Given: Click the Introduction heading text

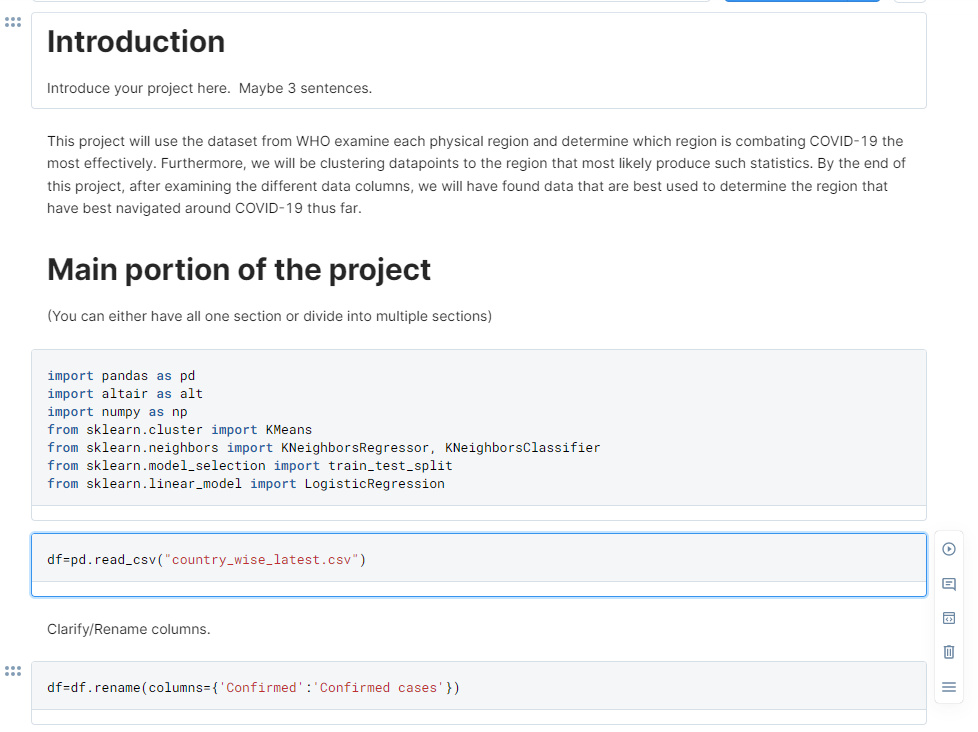Looking at the screenshot, I should pyautogui.click(x=136, y=42).
